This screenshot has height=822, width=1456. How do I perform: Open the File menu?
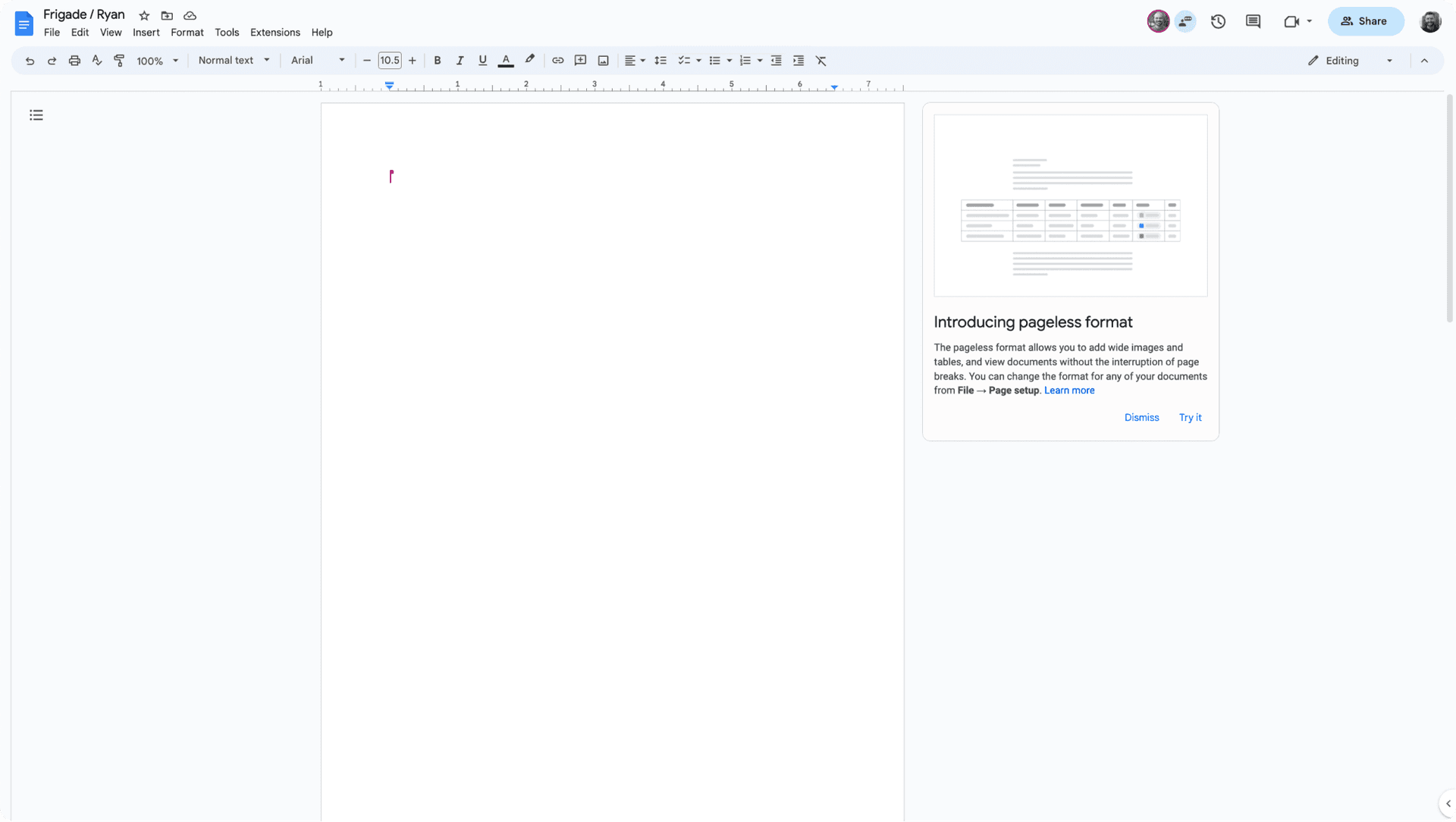(x=52, y=33)
